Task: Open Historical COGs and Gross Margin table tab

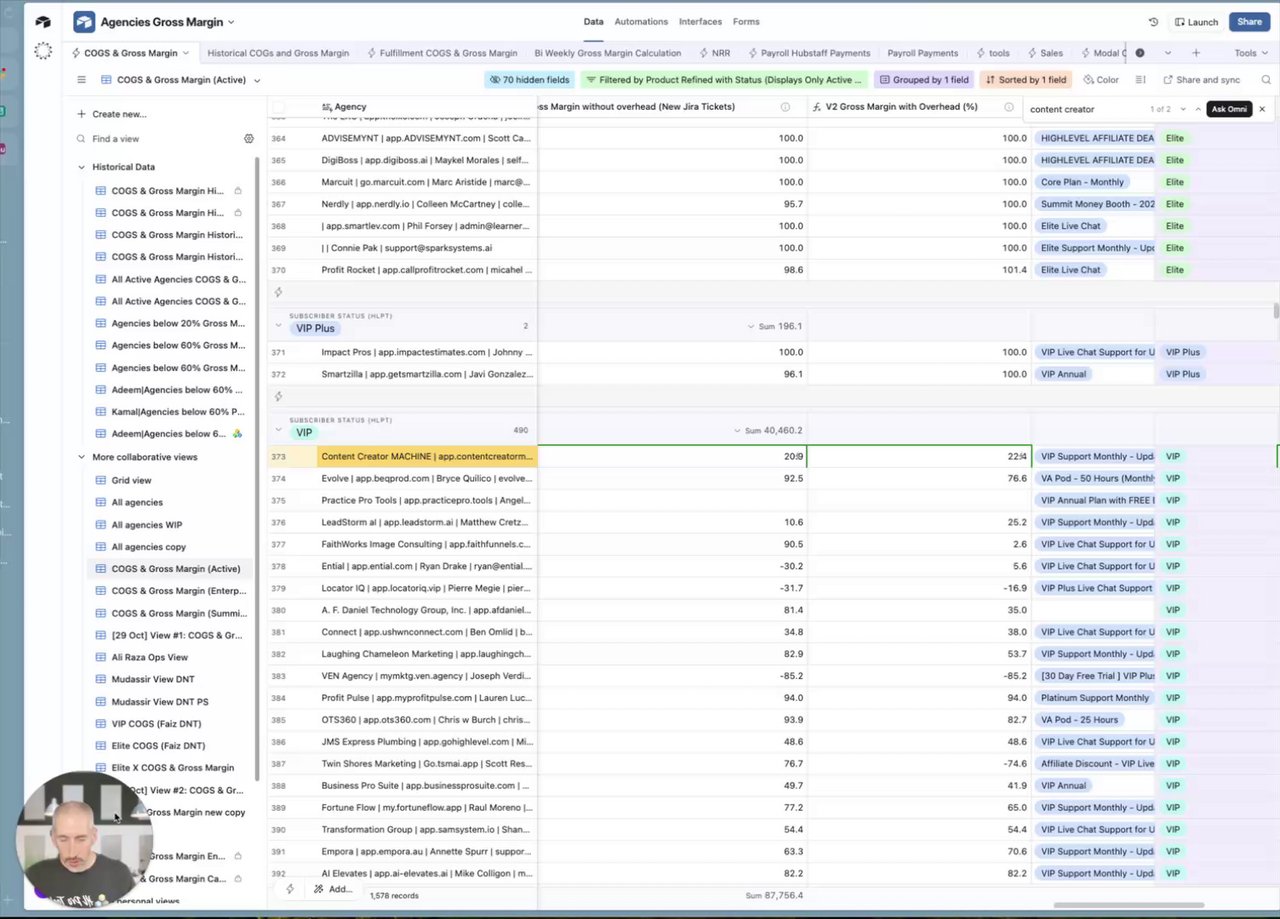Action: (278, 53)
